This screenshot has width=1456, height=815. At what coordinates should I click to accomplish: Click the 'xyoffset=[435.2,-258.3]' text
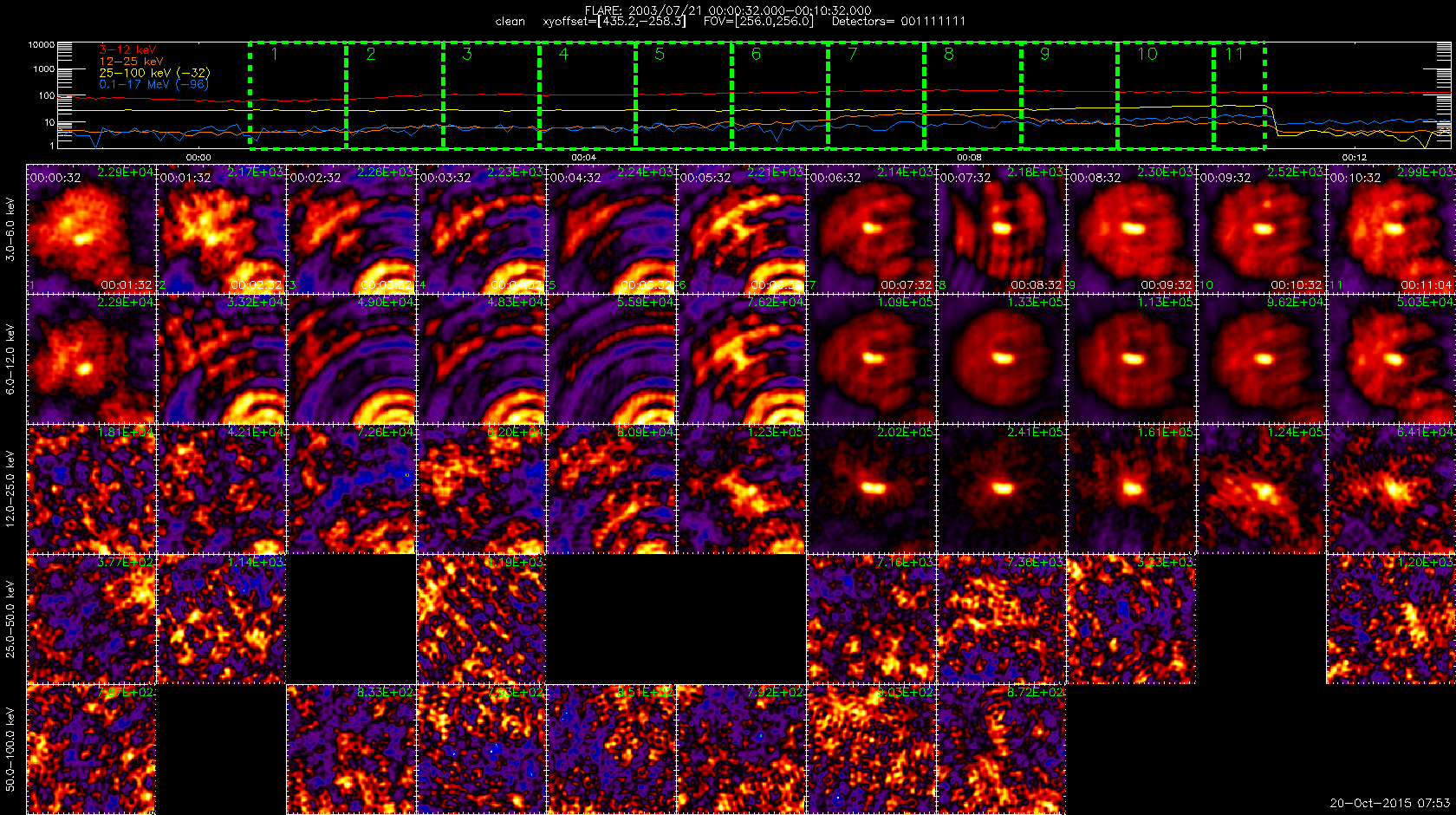tap(614, 22)
